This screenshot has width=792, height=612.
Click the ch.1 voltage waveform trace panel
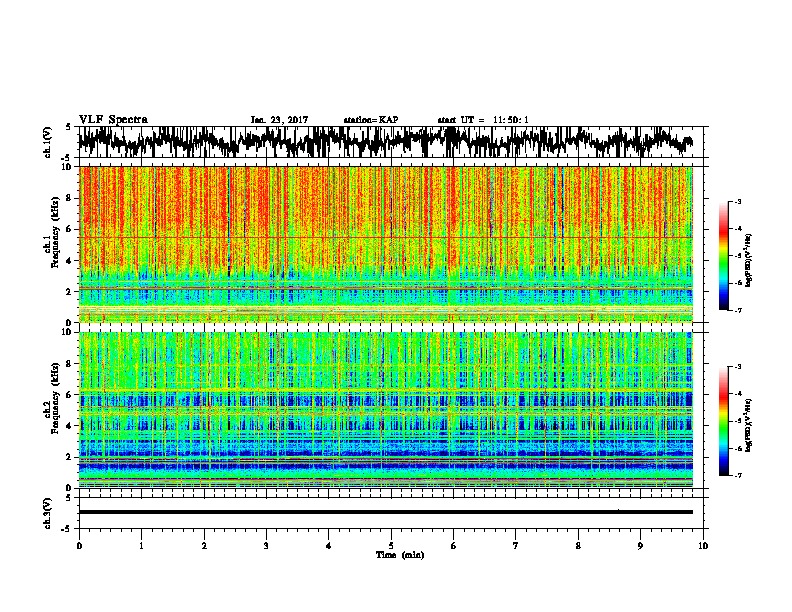[391, 142]
